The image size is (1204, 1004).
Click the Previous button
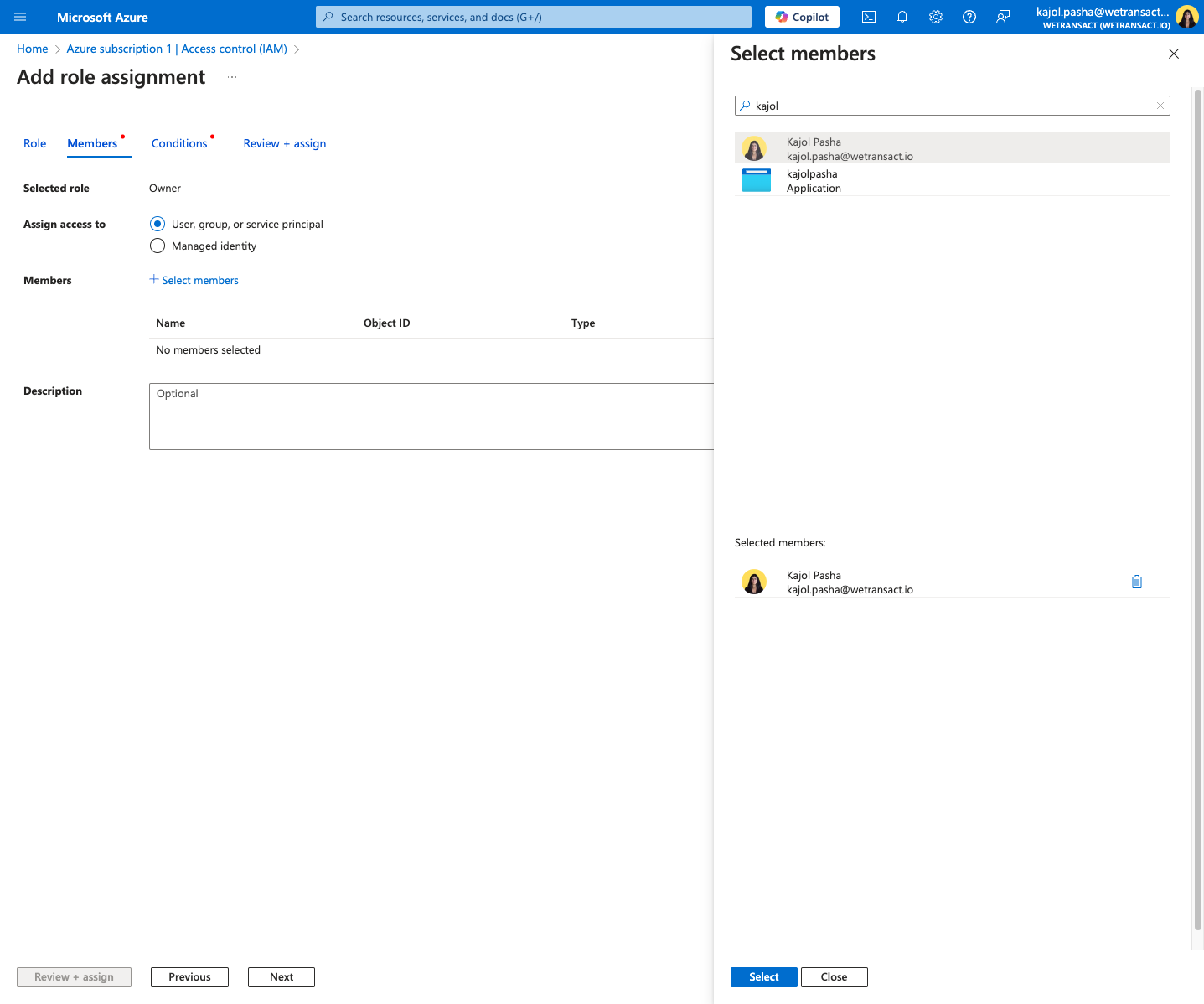pyautogui.click(x=189, y=977)
